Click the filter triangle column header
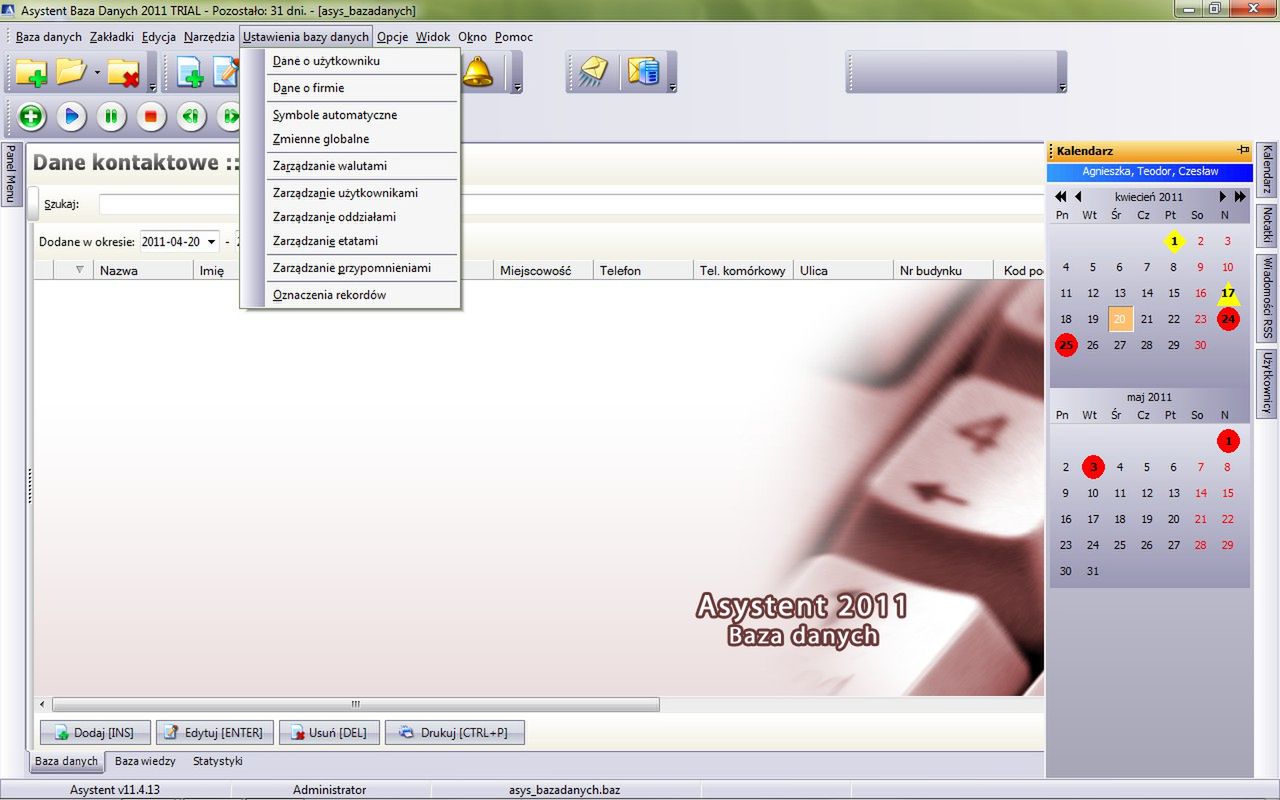The image size is (1280, 800). 80,270
